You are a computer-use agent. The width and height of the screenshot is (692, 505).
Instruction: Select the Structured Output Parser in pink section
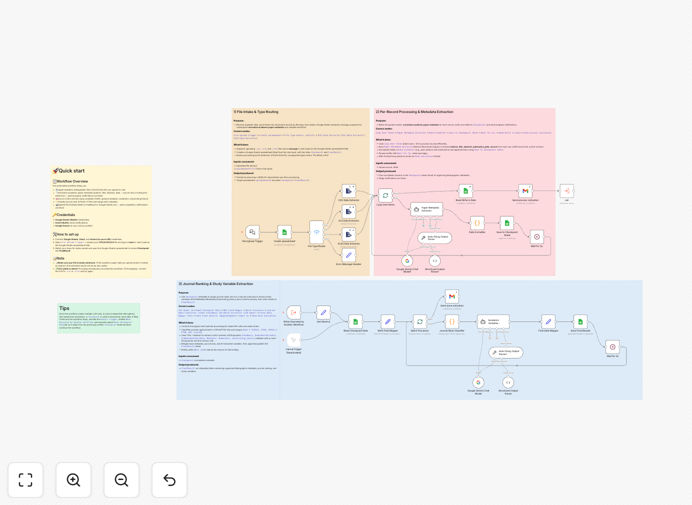coord(435,261)
